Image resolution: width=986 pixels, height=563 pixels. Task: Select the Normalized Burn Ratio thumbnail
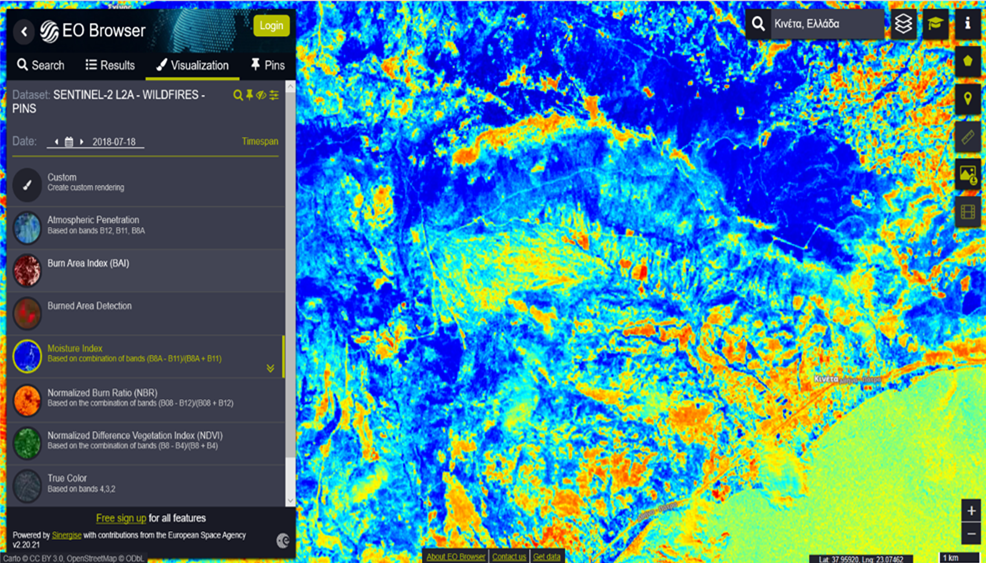pos(28,399)
